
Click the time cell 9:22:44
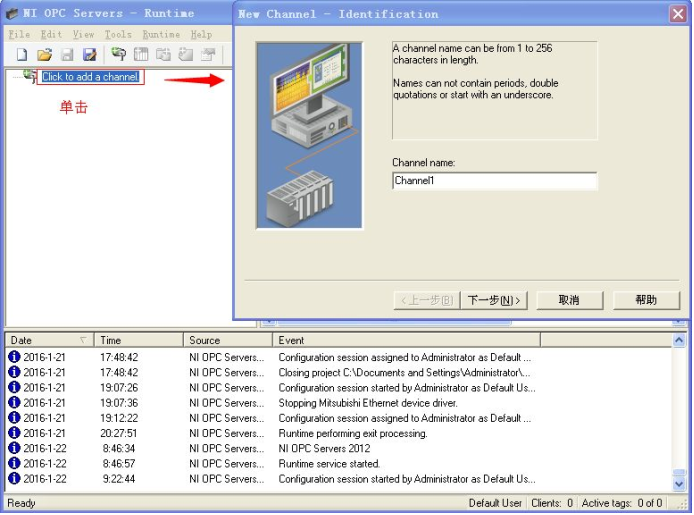119,479
